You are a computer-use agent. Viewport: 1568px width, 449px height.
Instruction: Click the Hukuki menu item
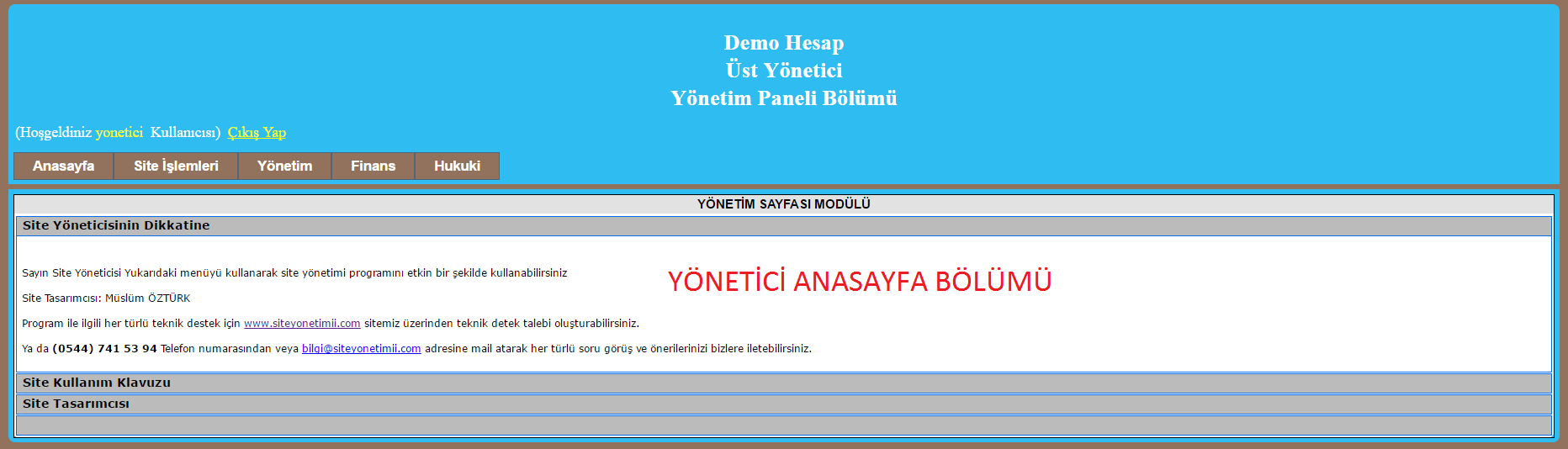point(457,166)
